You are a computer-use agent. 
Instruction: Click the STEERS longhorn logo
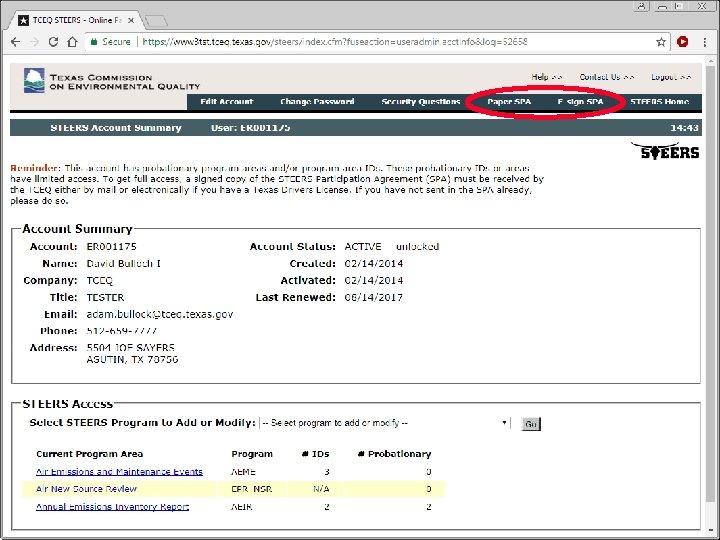tap(665, 151)
